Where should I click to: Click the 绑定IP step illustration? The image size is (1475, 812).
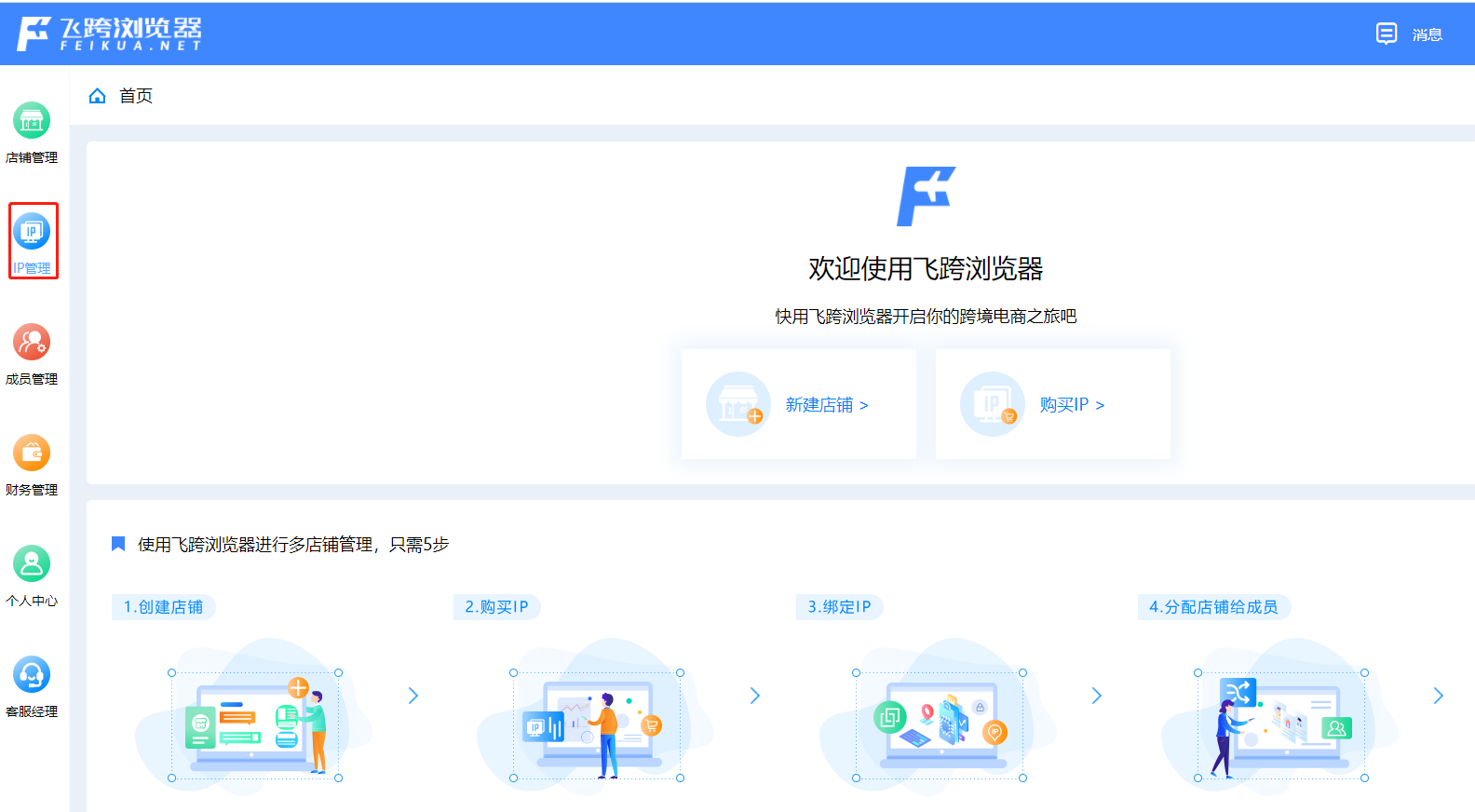point(939,715)
